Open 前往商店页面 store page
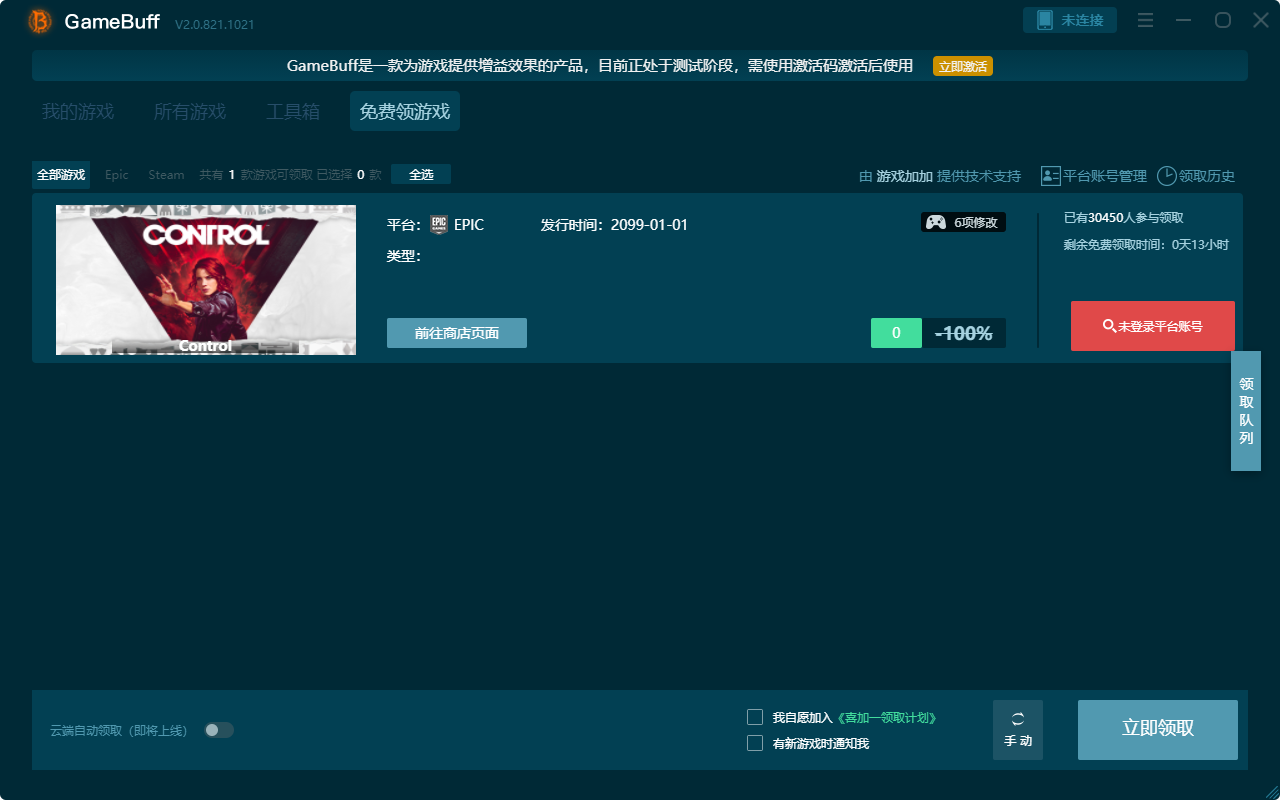The height and width of the screenshot is (800, 1280). (456, 333)
